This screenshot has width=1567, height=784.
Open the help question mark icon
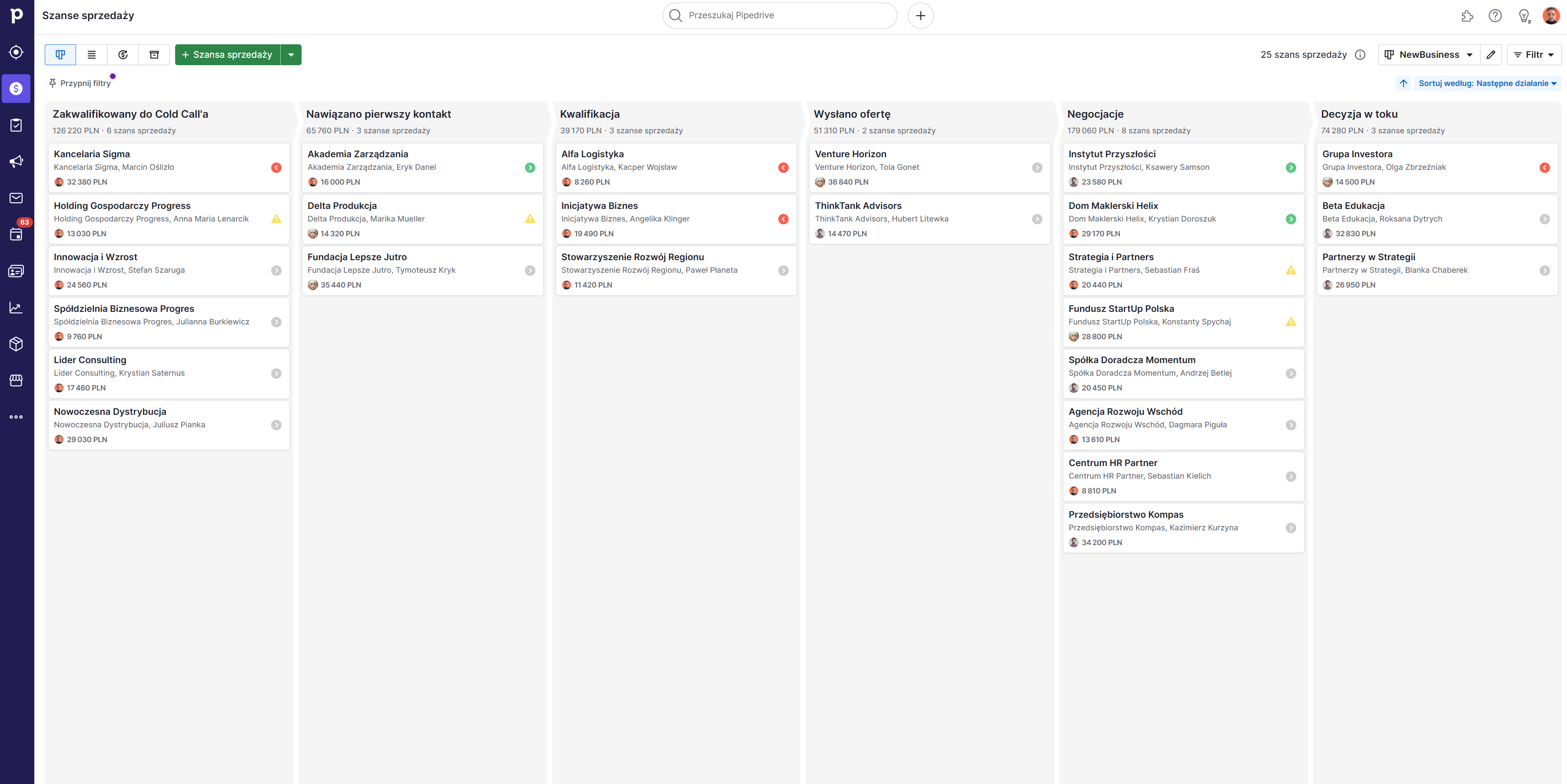coord(1495,17)
